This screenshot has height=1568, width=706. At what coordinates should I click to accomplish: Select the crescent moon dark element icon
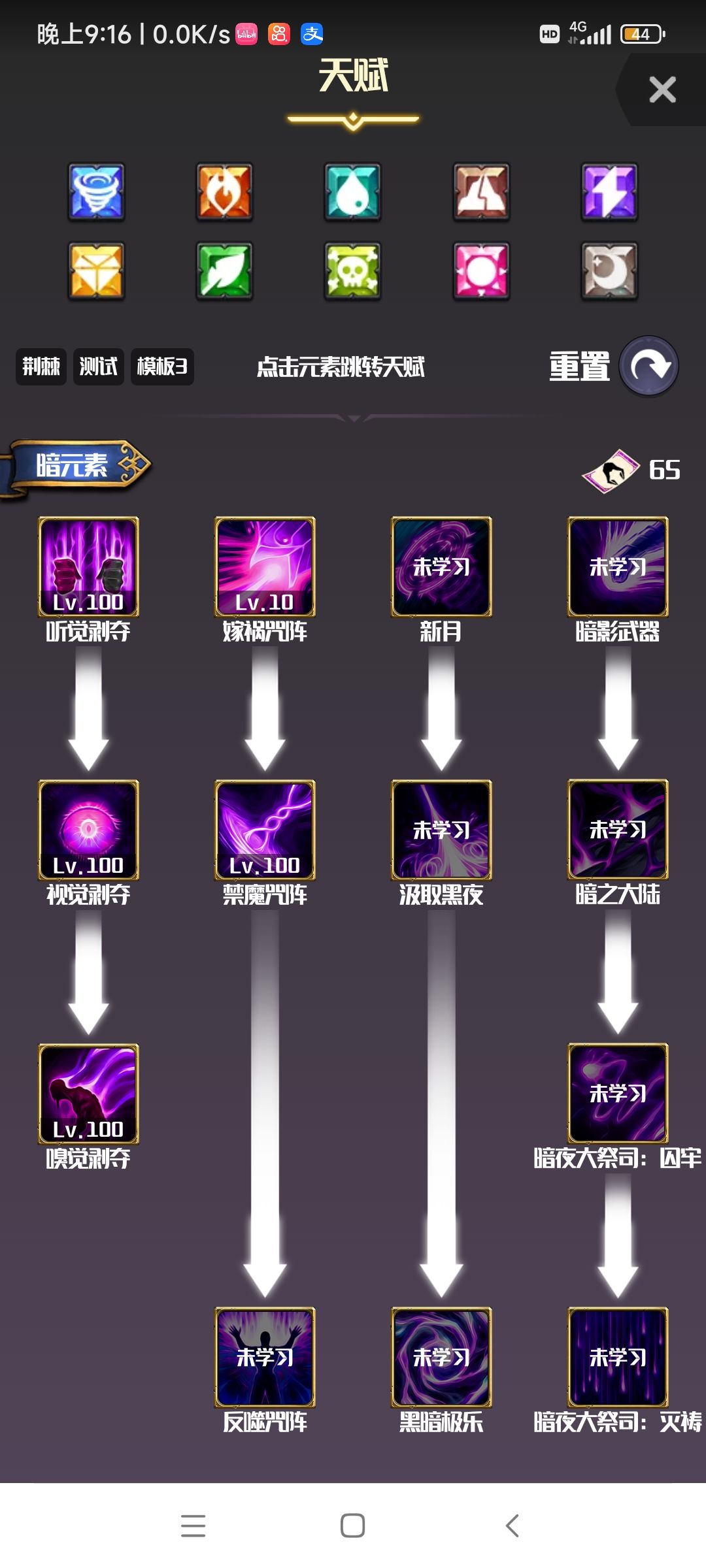pyautogui.click(x=609, y=270)
